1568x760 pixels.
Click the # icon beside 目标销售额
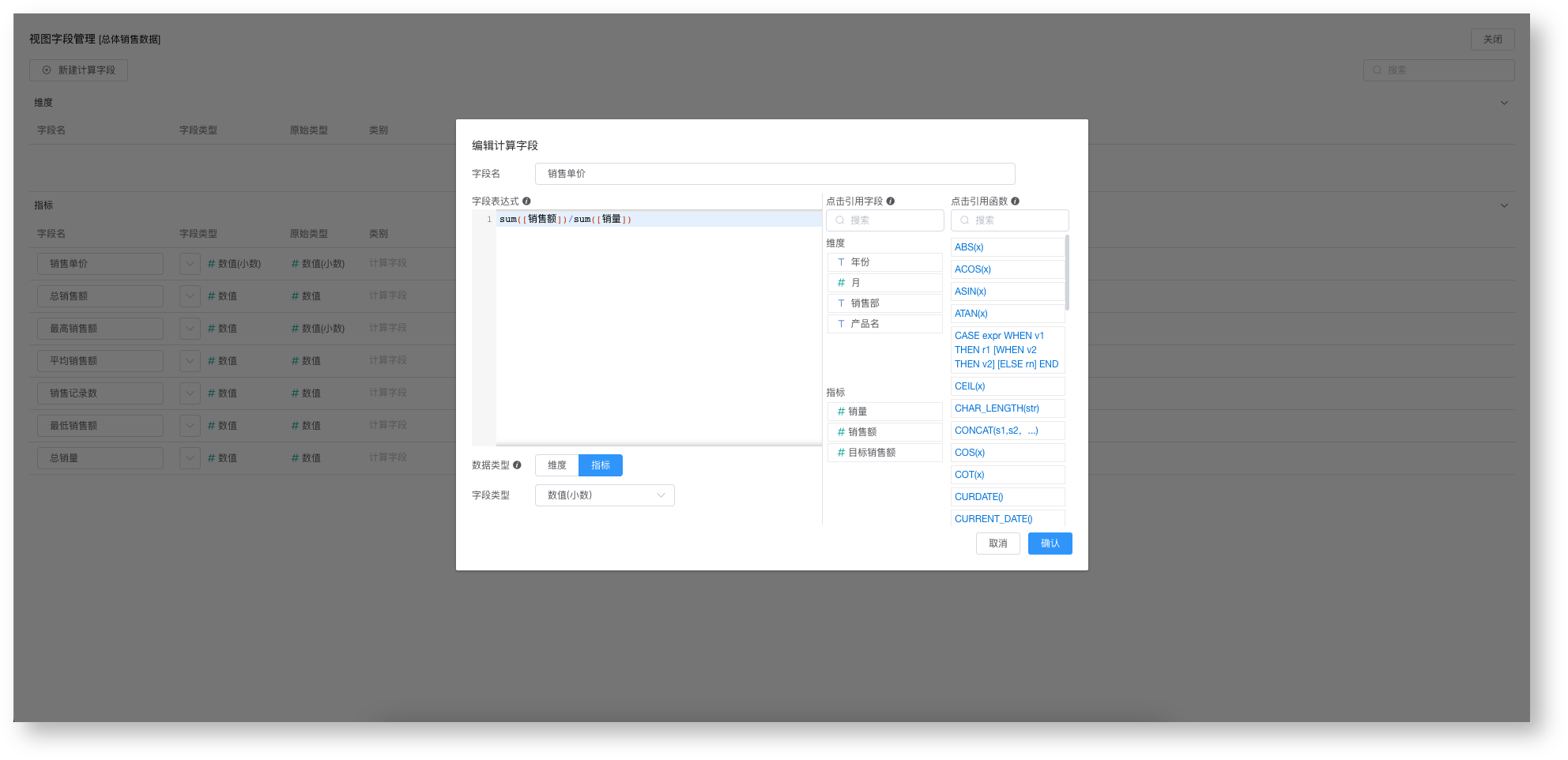coord(841,452)
